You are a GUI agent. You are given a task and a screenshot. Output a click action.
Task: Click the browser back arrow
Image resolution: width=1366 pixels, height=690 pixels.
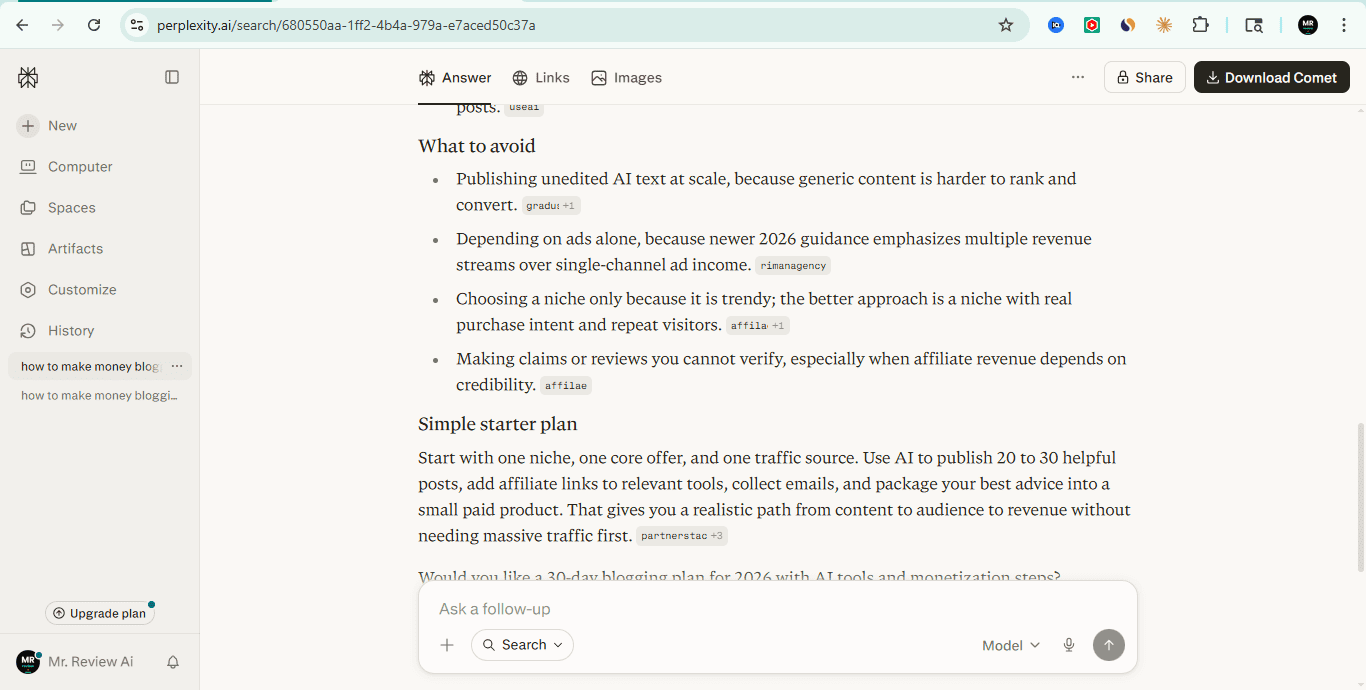click(x=22, y=25)
